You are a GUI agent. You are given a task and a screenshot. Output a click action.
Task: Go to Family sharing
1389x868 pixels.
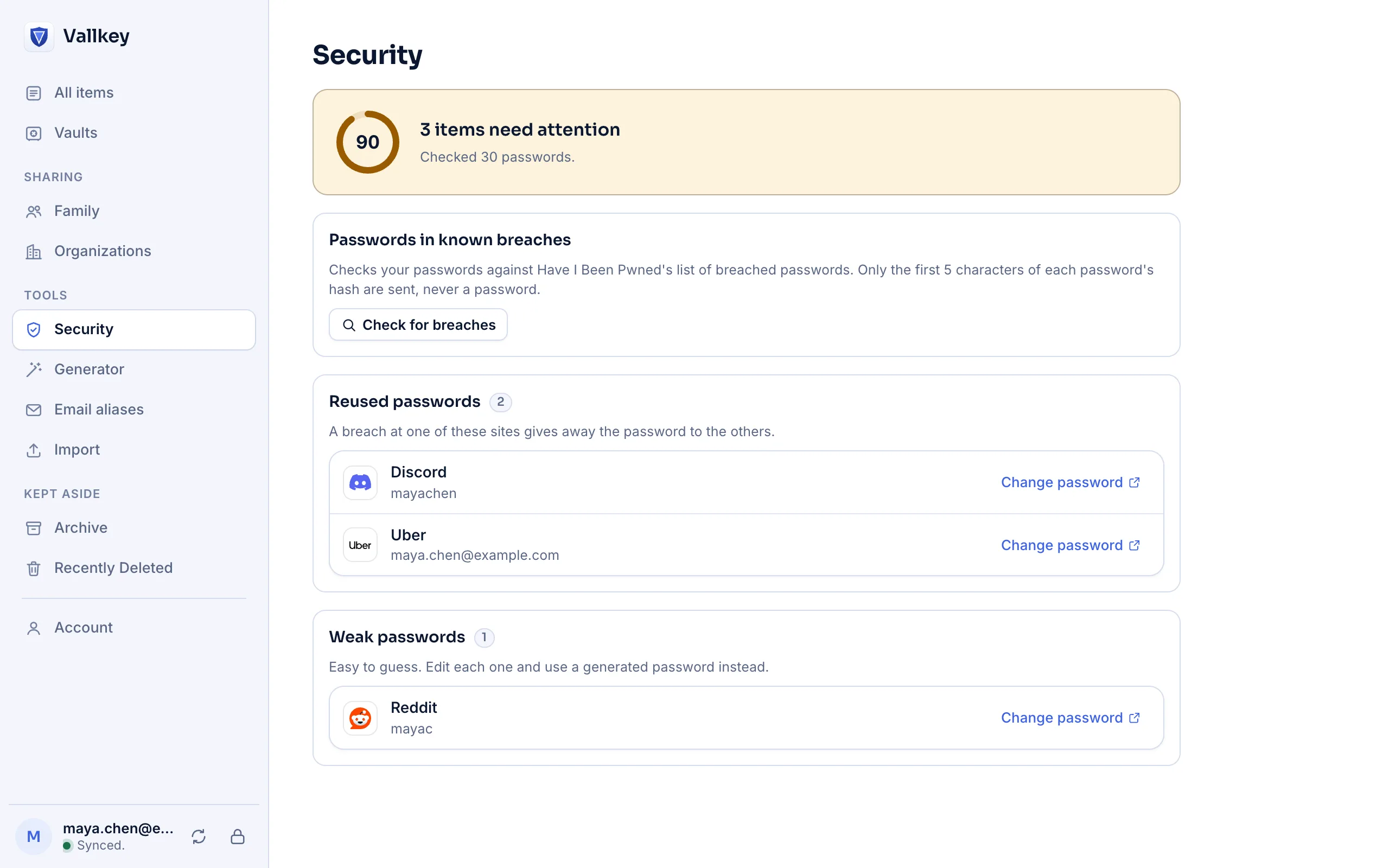click(133, 210)
